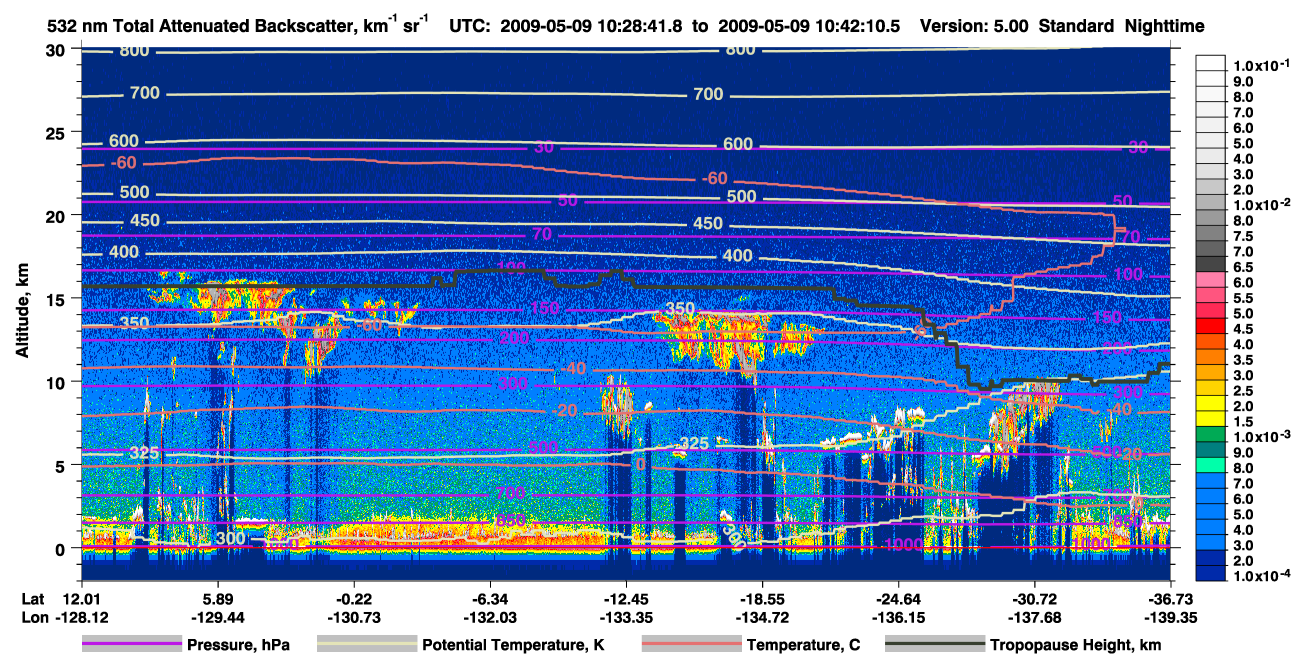Click longitude value '-139.35'
The width and height of the screenshot is (1300, 667).
[x=1170, y=617]
